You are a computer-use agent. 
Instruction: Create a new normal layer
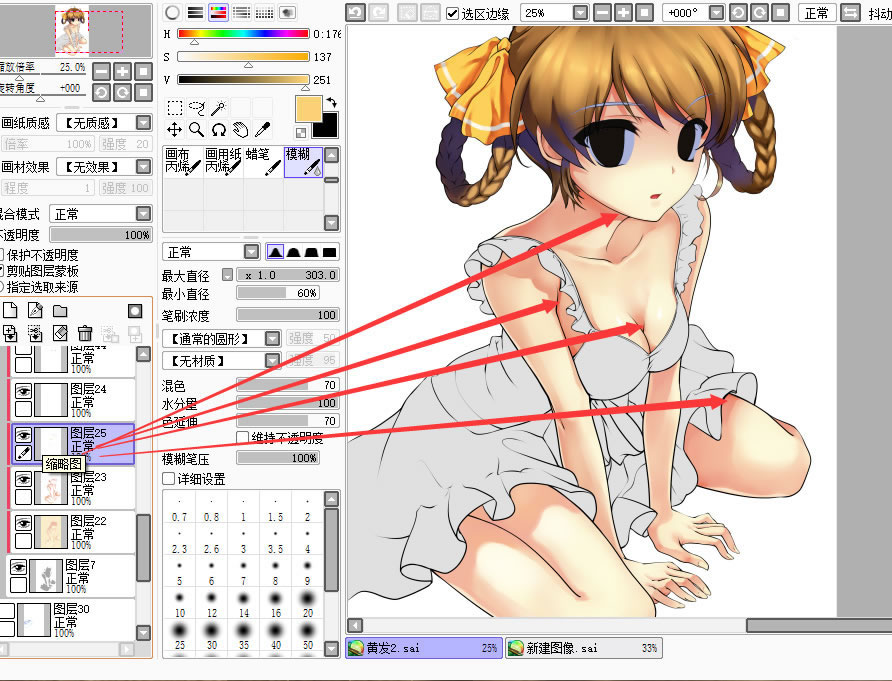[10, 311]
